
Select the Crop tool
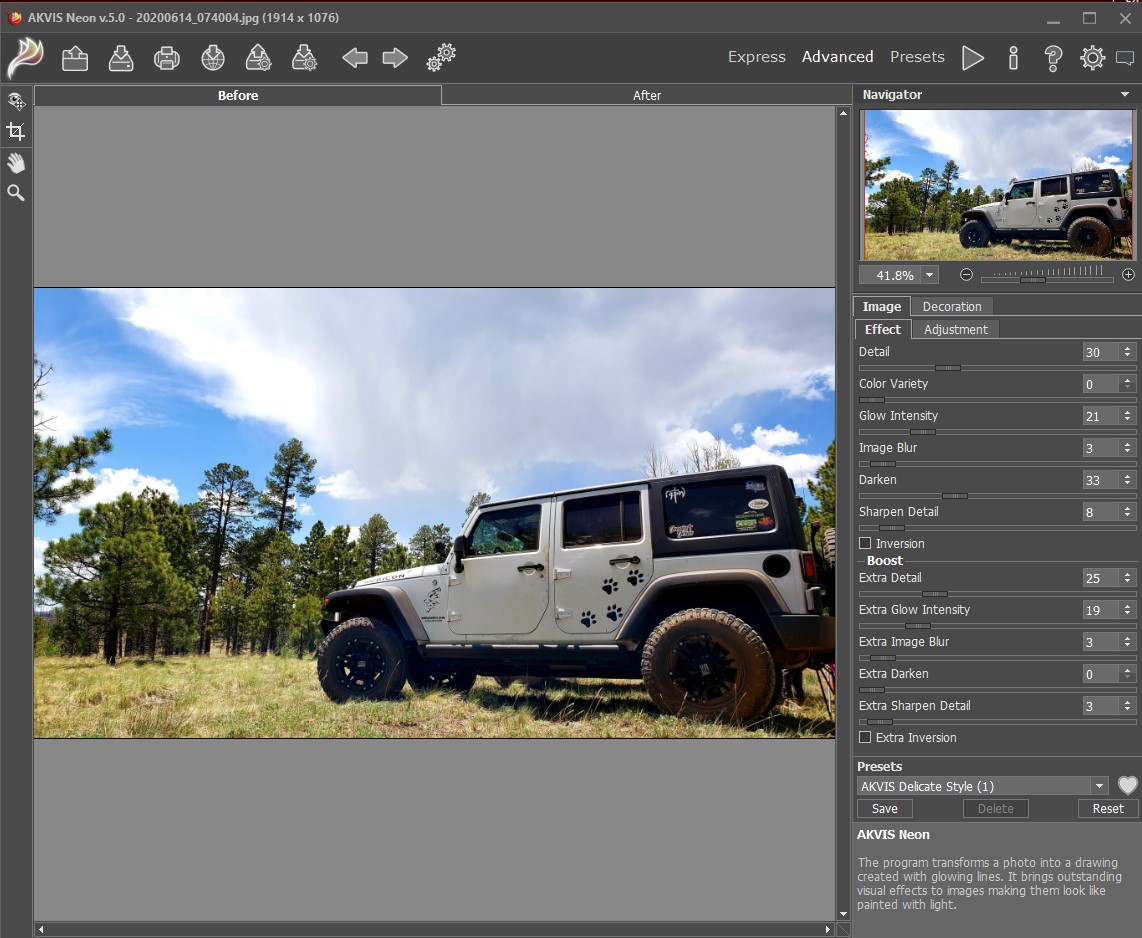pyautogui.click(x=16, y=131)
